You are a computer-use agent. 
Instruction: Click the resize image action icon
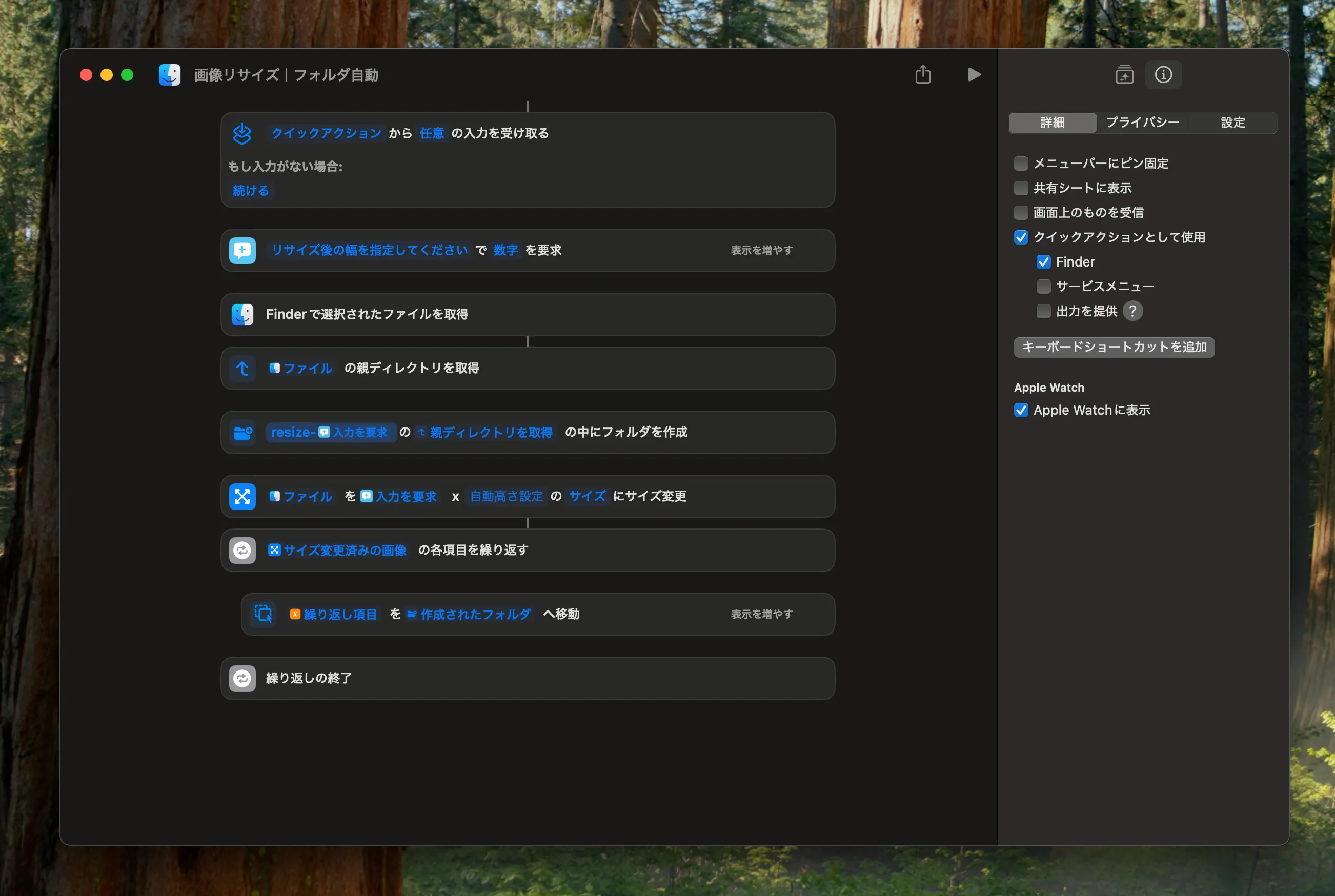click(x=242, y=497)
